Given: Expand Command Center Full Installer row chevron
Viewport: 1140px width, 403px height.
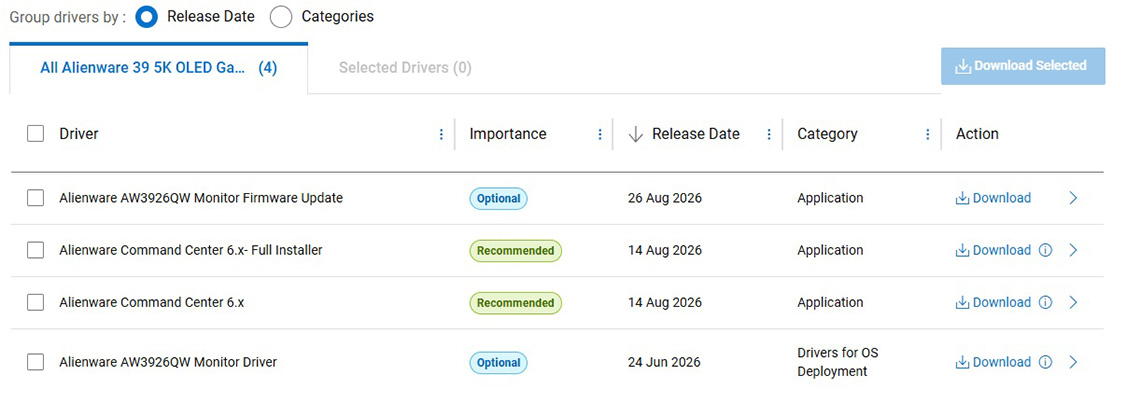Looking at the screenshot, I should click(x=1073, y=250).
